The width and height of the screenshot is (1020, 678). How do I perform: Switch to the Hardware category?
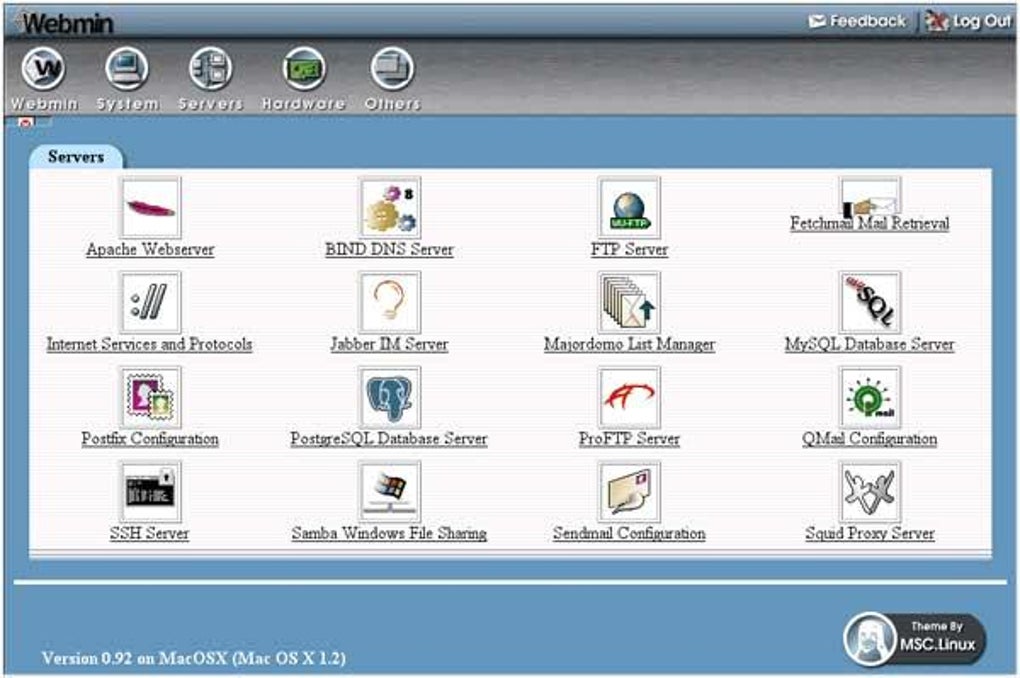pyautogui.click(x=303, y=79)
